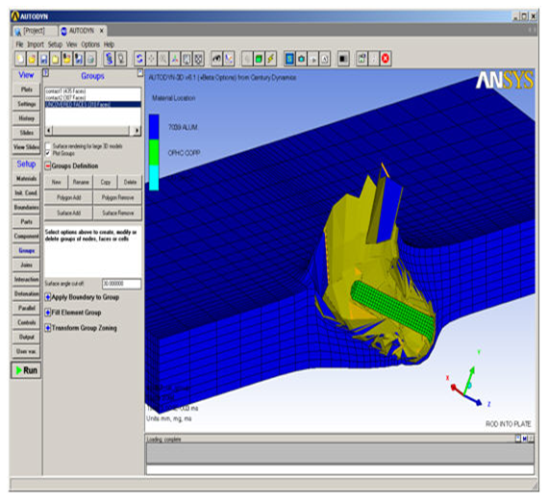Open the Help menu
The width and height of the screenshot is (550, 503).
point(109,45)
